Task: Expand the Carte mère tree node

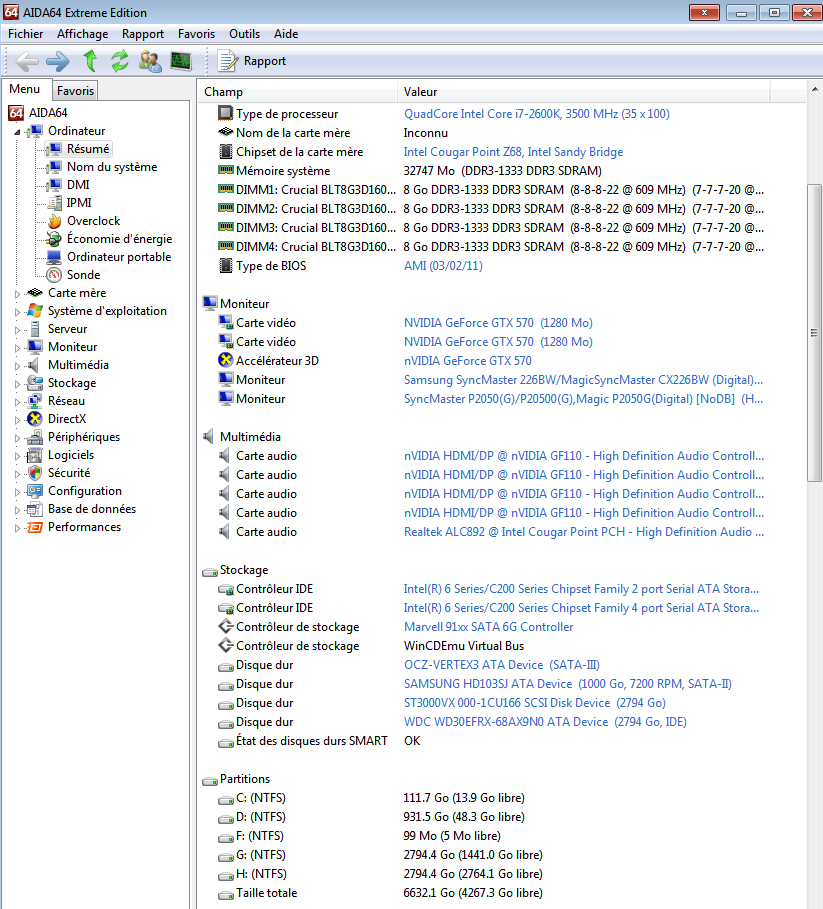Action: [x=17, y=294]
